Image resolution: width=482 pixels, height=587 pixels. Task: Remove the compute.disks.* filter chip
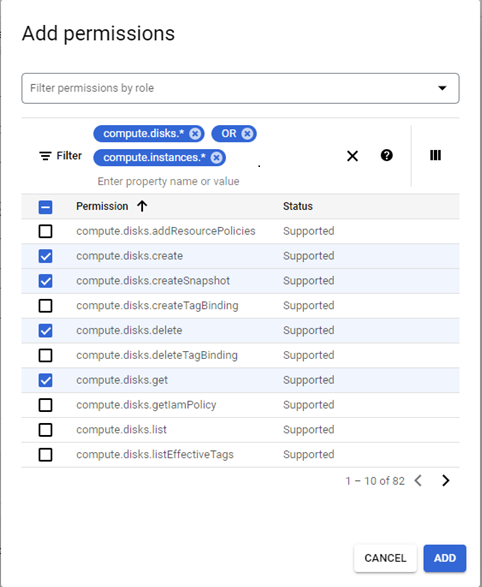click(195, 134)
